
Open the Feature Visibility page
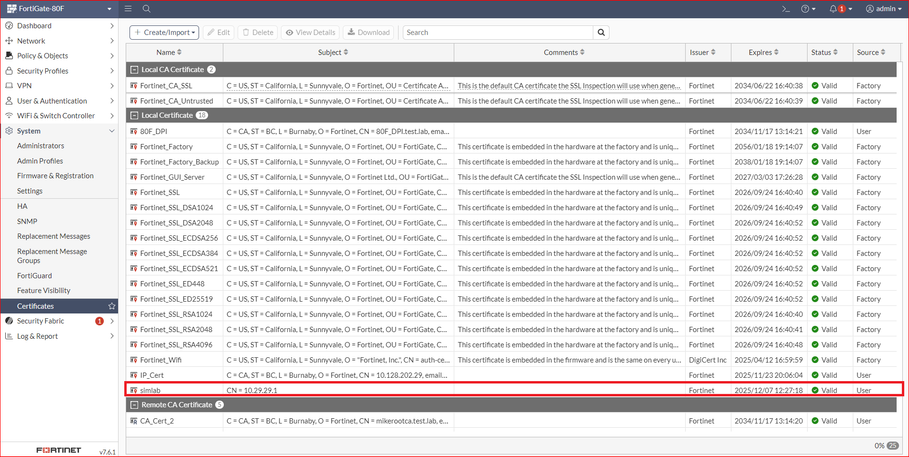43,291
